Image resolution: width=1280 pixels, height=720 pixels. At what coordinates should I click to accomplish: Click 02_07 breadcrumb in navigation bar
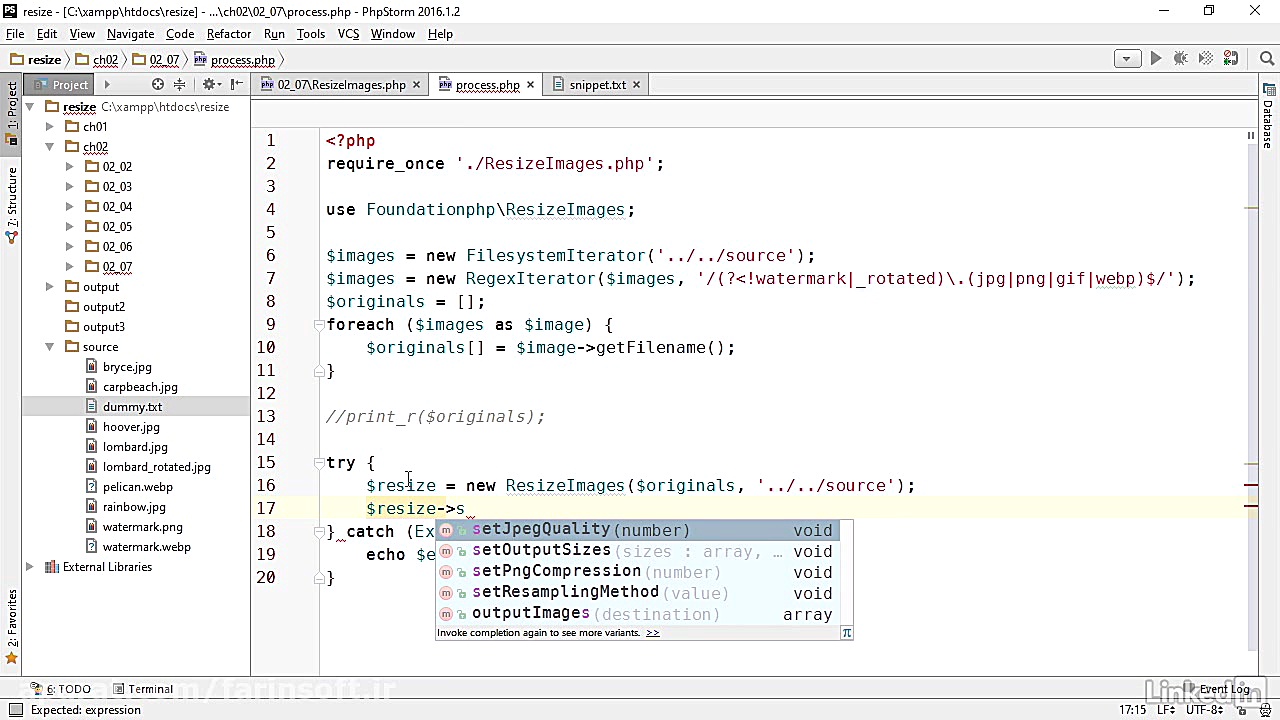point(156,60)
